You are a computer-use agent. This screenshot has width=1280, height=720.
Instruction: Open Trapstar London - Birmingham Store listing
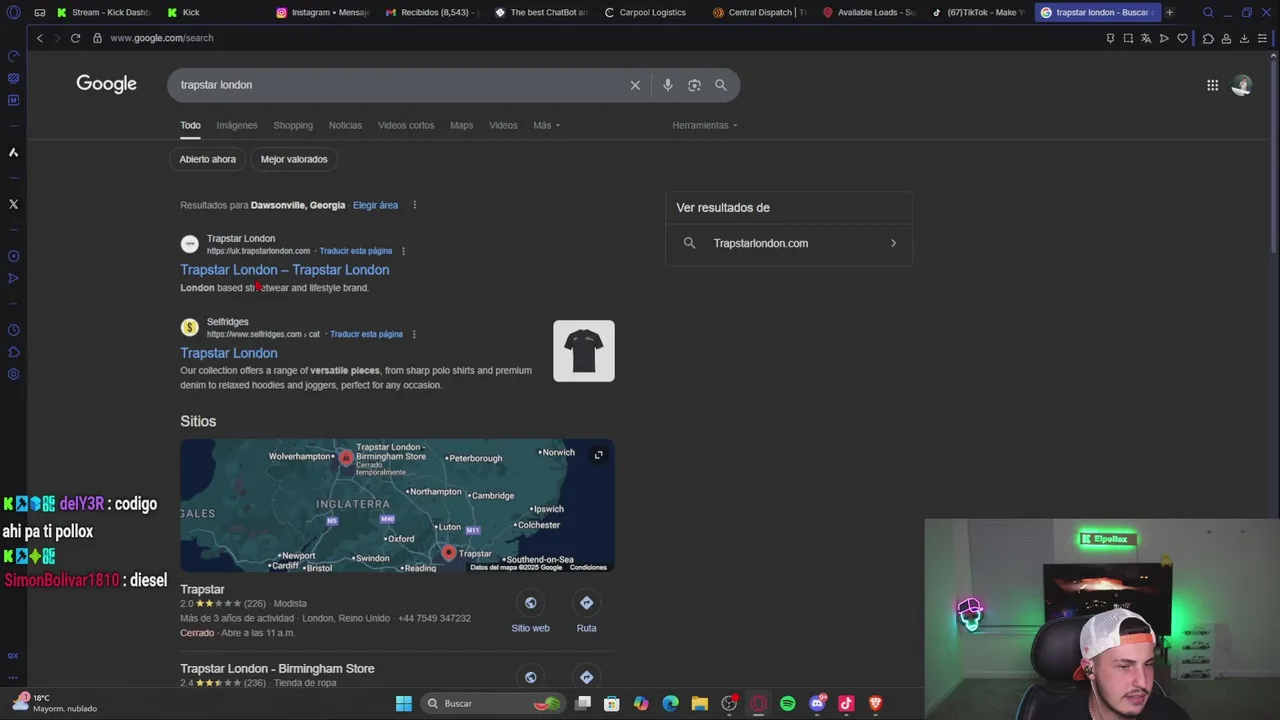[x=277, y=668]
